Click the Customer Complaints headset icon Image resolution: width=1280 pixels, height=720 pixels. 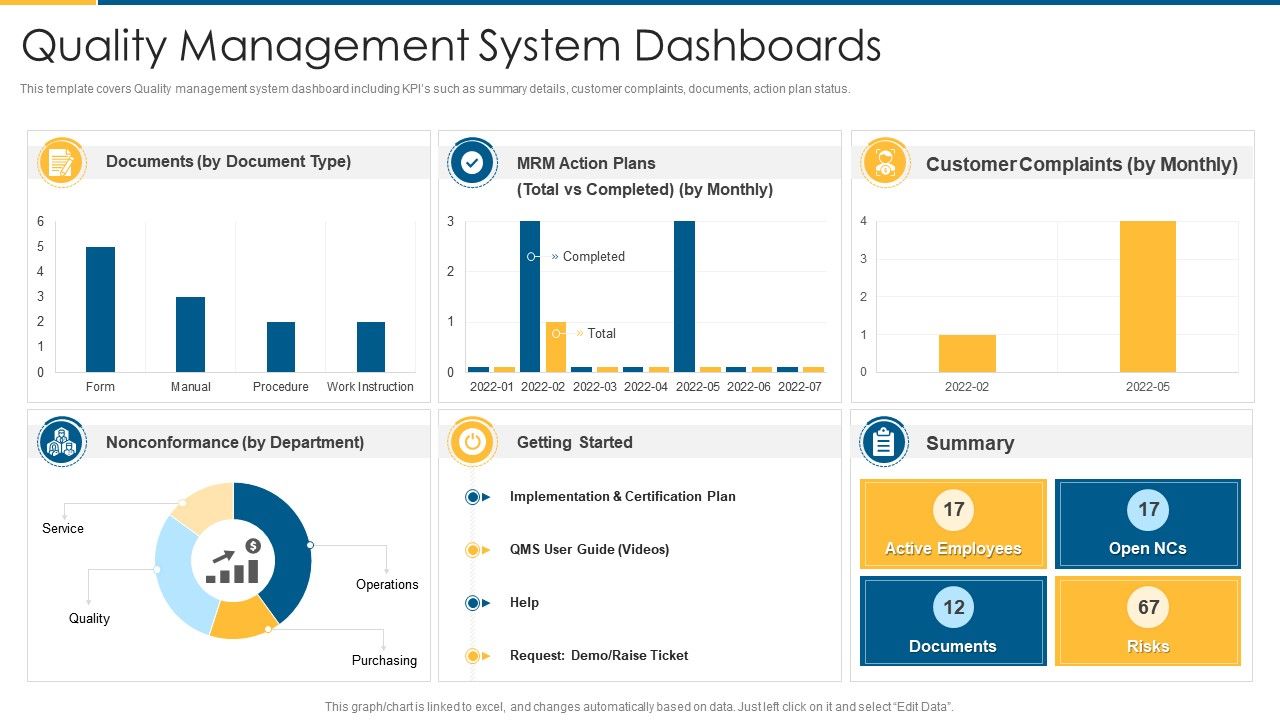point(884,162)
